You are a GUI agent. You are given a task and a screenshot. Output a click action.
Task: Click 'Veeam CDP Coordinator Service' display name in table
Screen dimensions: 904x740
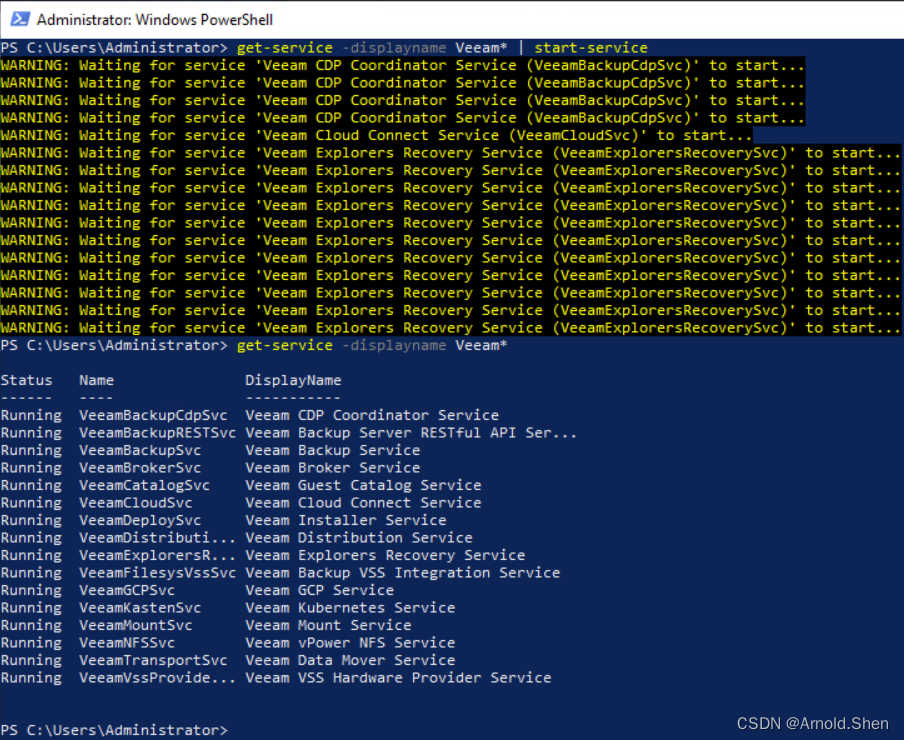[x=372, y=416]
